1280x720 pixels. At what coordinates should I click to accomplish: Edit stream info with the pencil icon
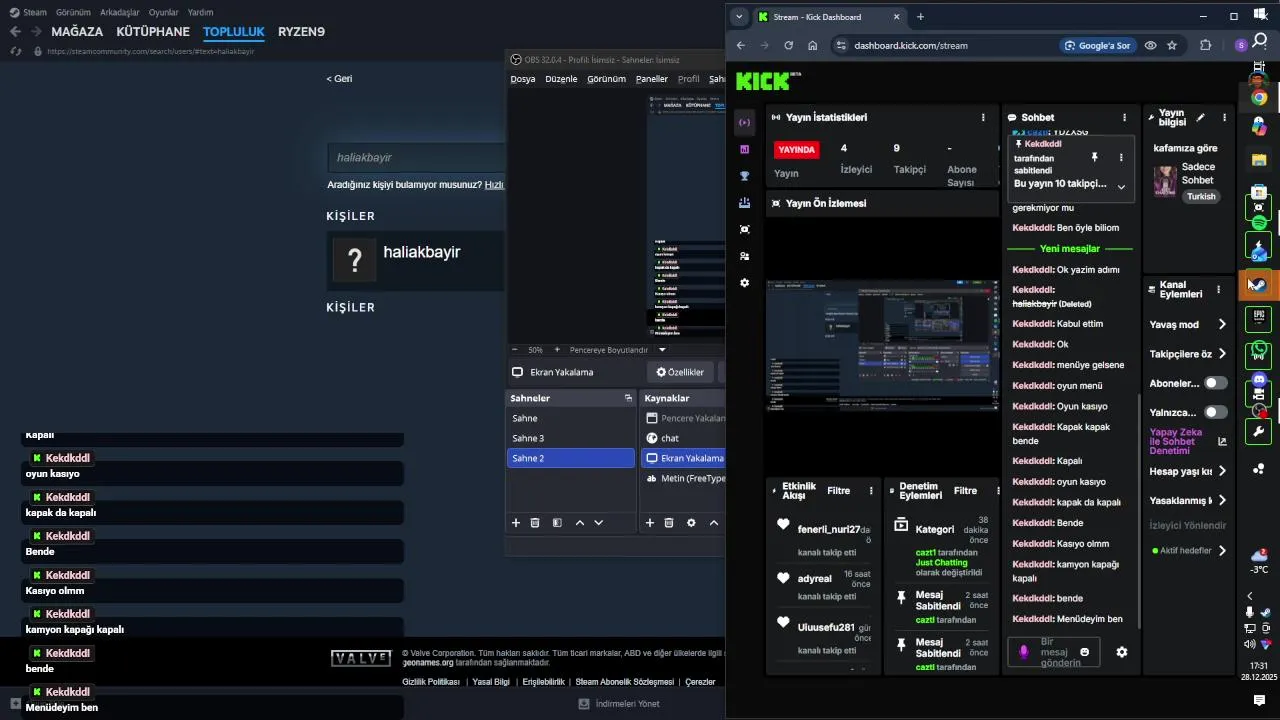coord(1200,117)
